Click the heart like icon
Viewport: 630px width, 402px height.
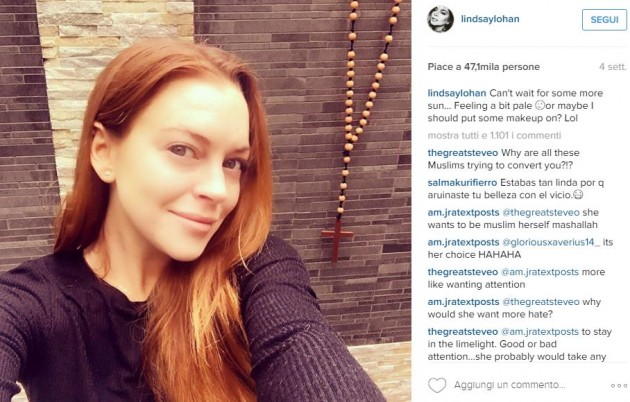point(437,385)
